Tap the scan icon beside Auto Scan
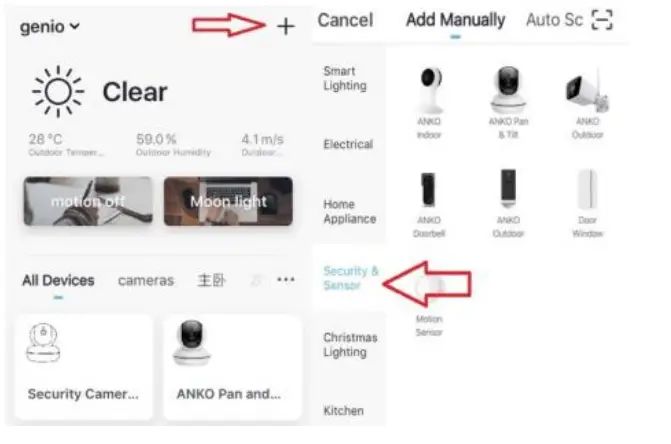The height and width of the screenshot is (444, 671). coord(602,20)
